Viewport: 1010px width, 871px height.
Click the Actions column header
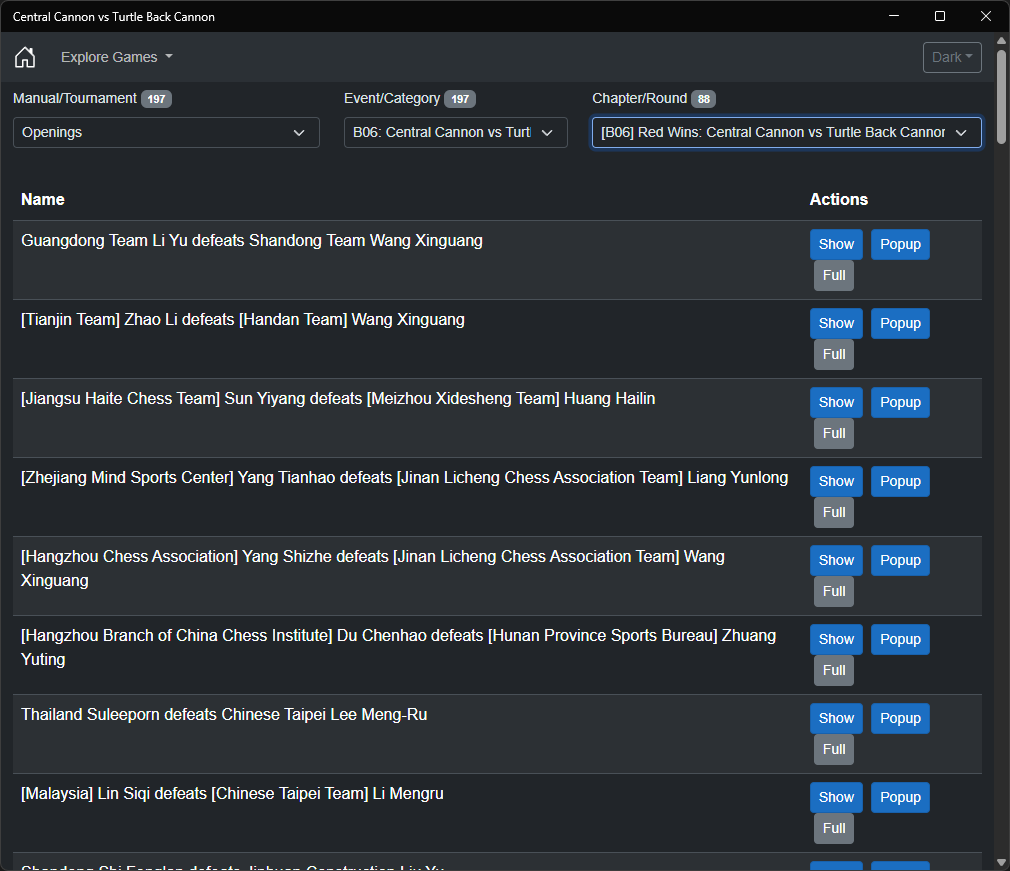coord(839,200)
